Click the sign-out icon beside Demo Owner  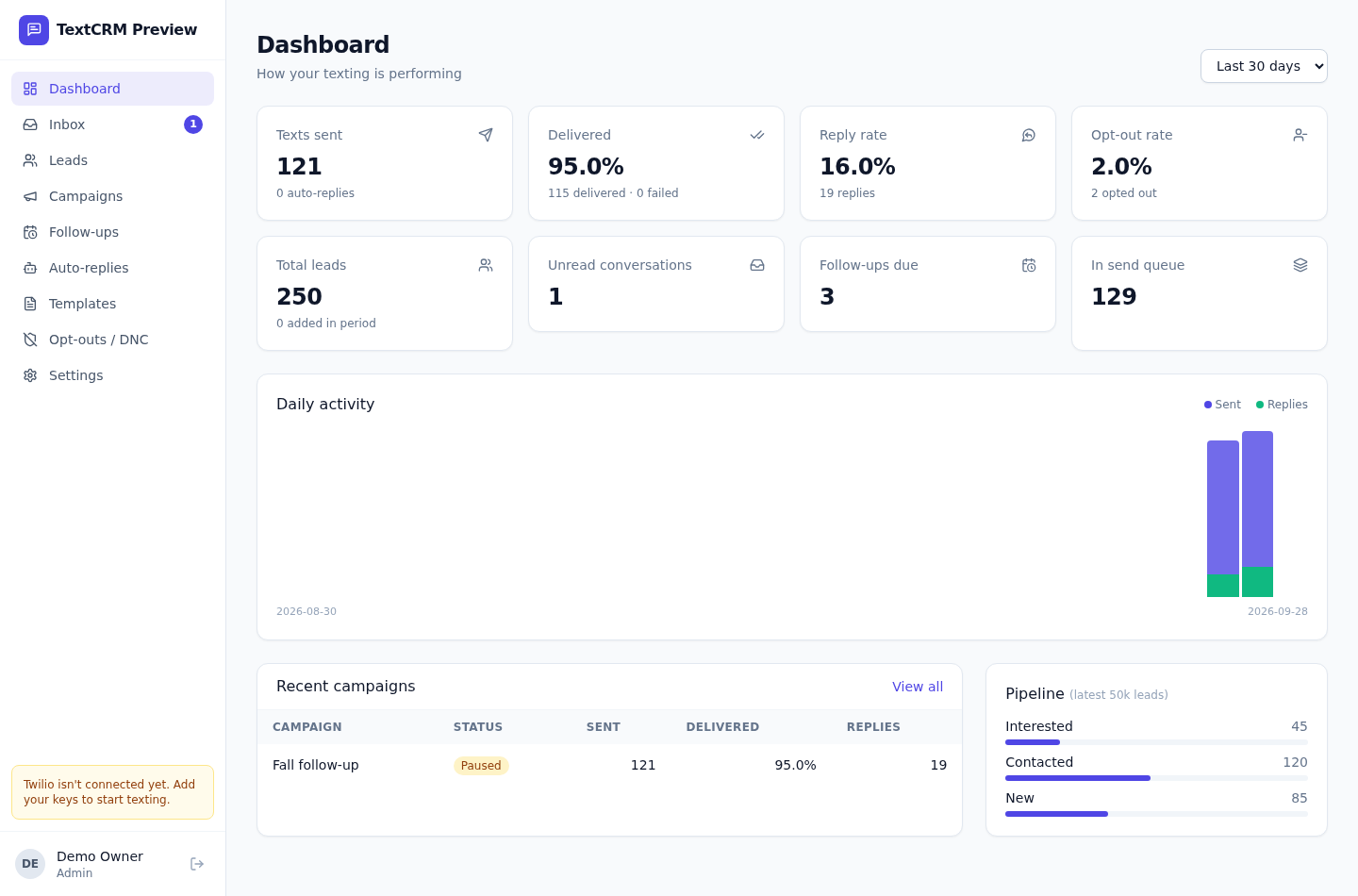click(197, 864)
